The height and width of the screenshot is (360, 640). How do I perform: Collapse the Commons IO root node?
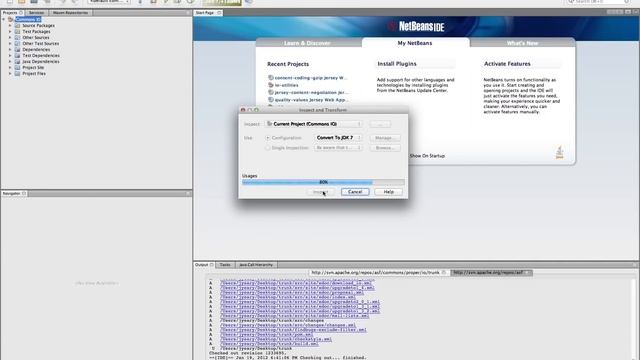4,19
